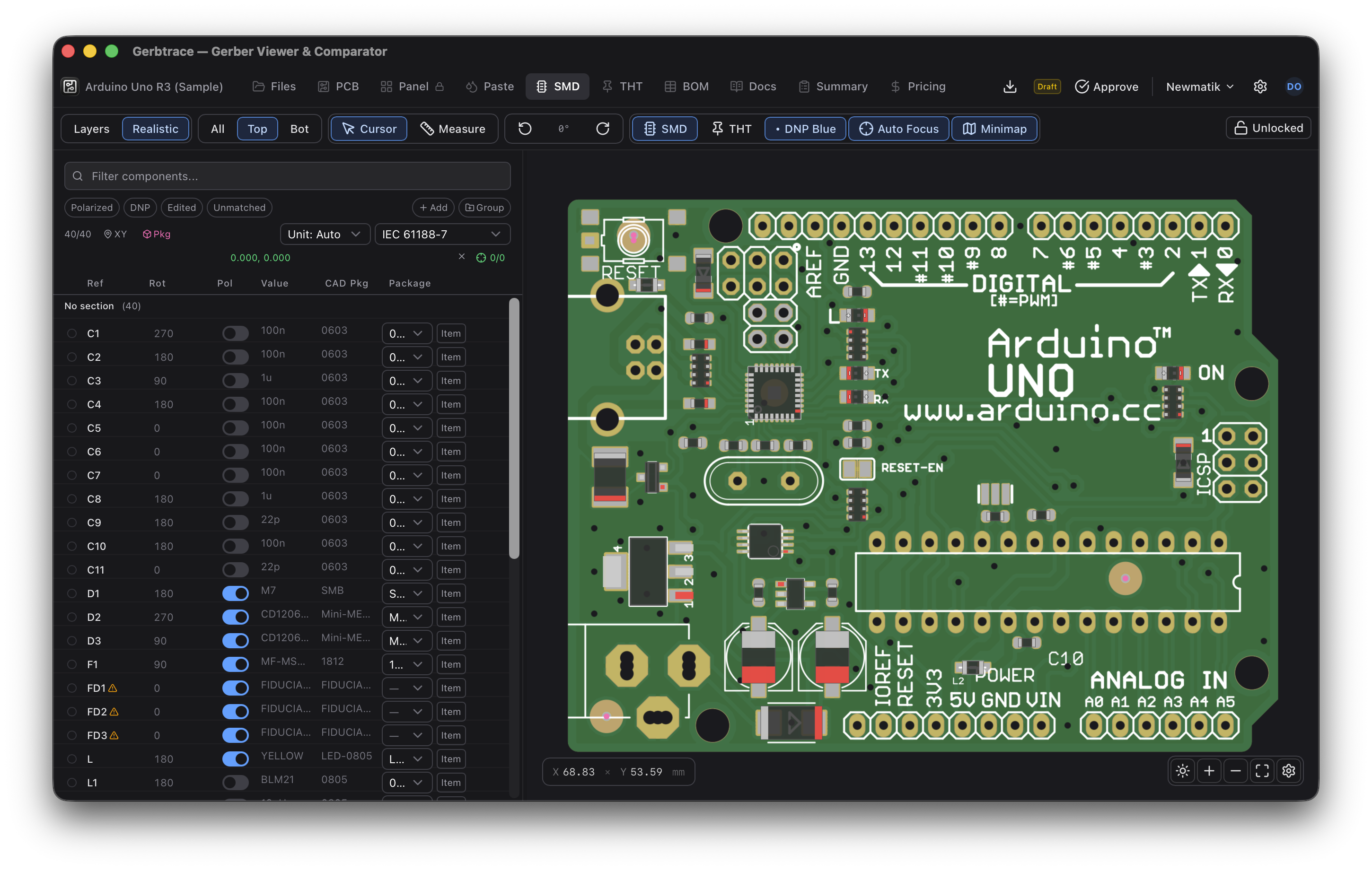Rotate the view clockwise

coord(603,129)
